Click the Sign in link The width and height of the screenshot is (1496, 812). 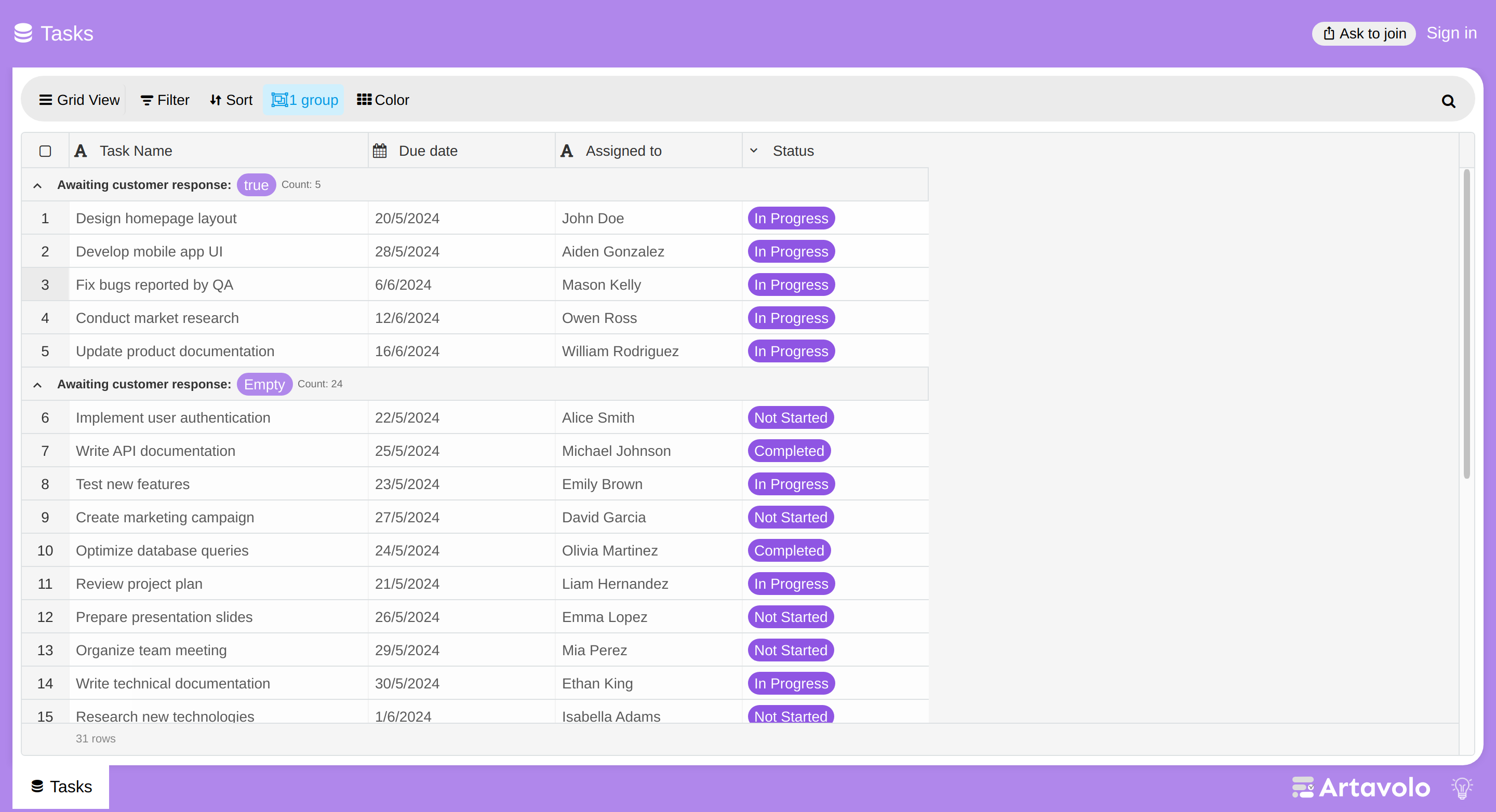pos(1451,33)
